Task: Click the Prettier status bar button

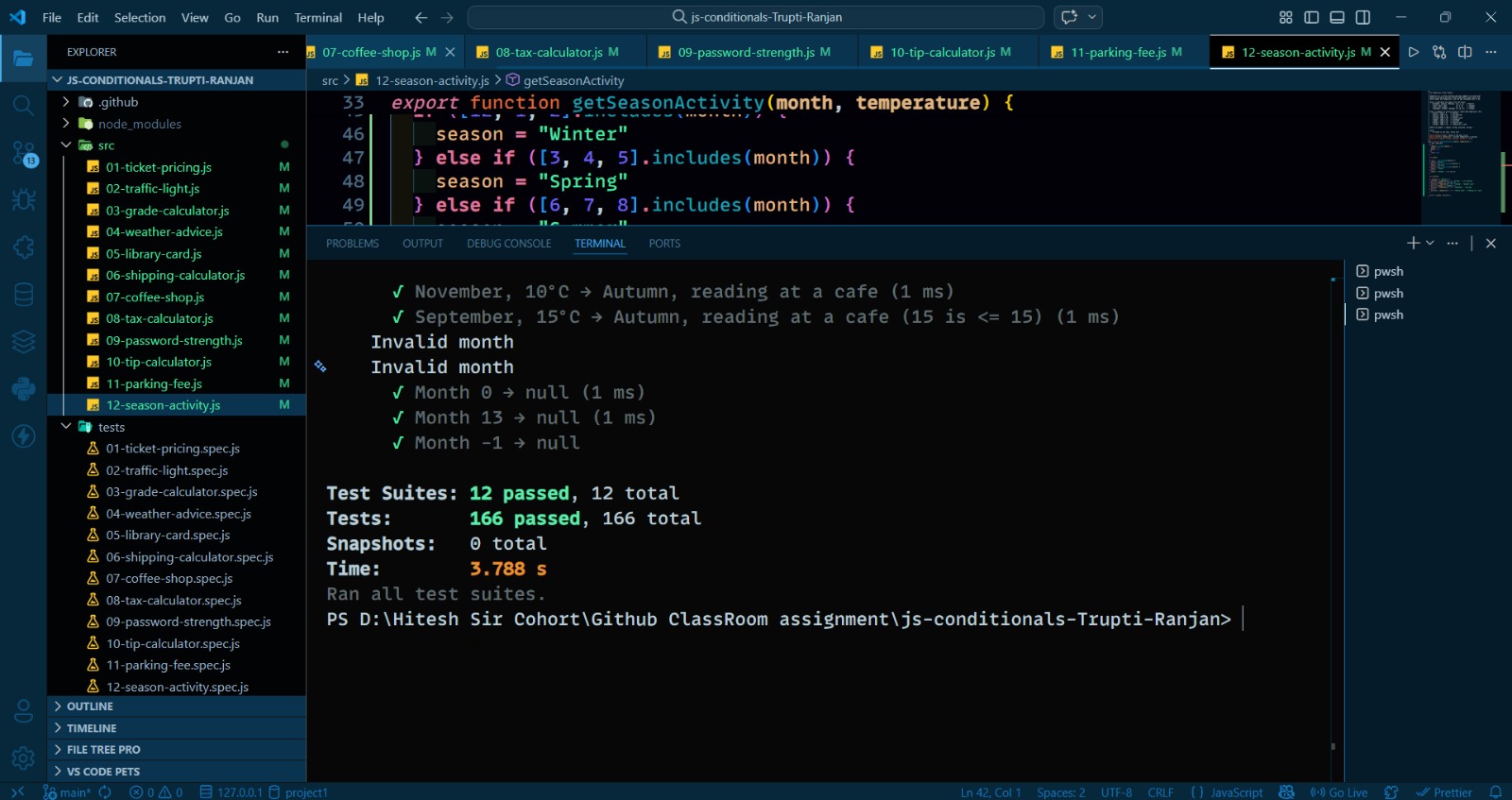Action: click(x=1444, y=792)
